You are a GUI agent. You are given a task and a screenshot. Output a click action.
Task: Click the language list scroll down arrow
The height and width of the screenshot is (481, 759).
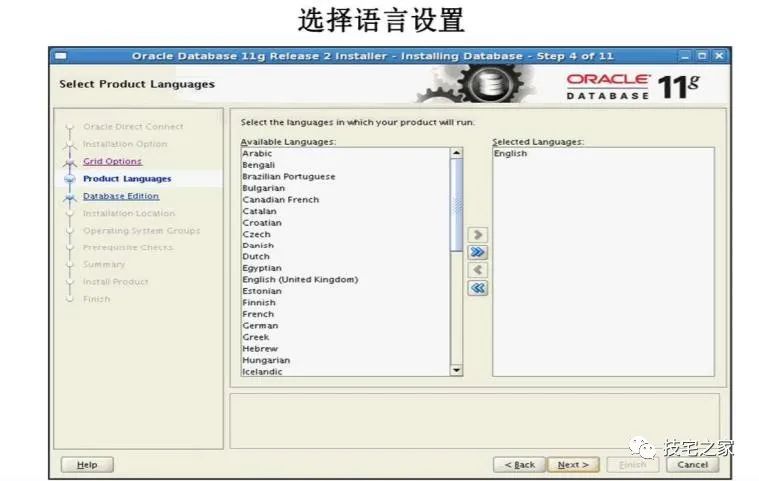[x=456, y=370]
